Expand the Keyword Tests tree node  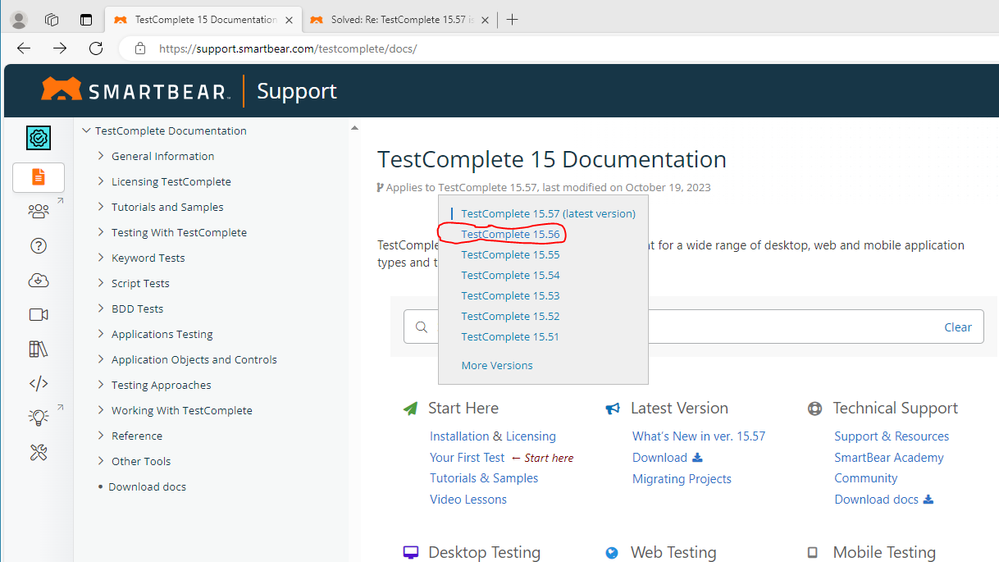[101, 258]
